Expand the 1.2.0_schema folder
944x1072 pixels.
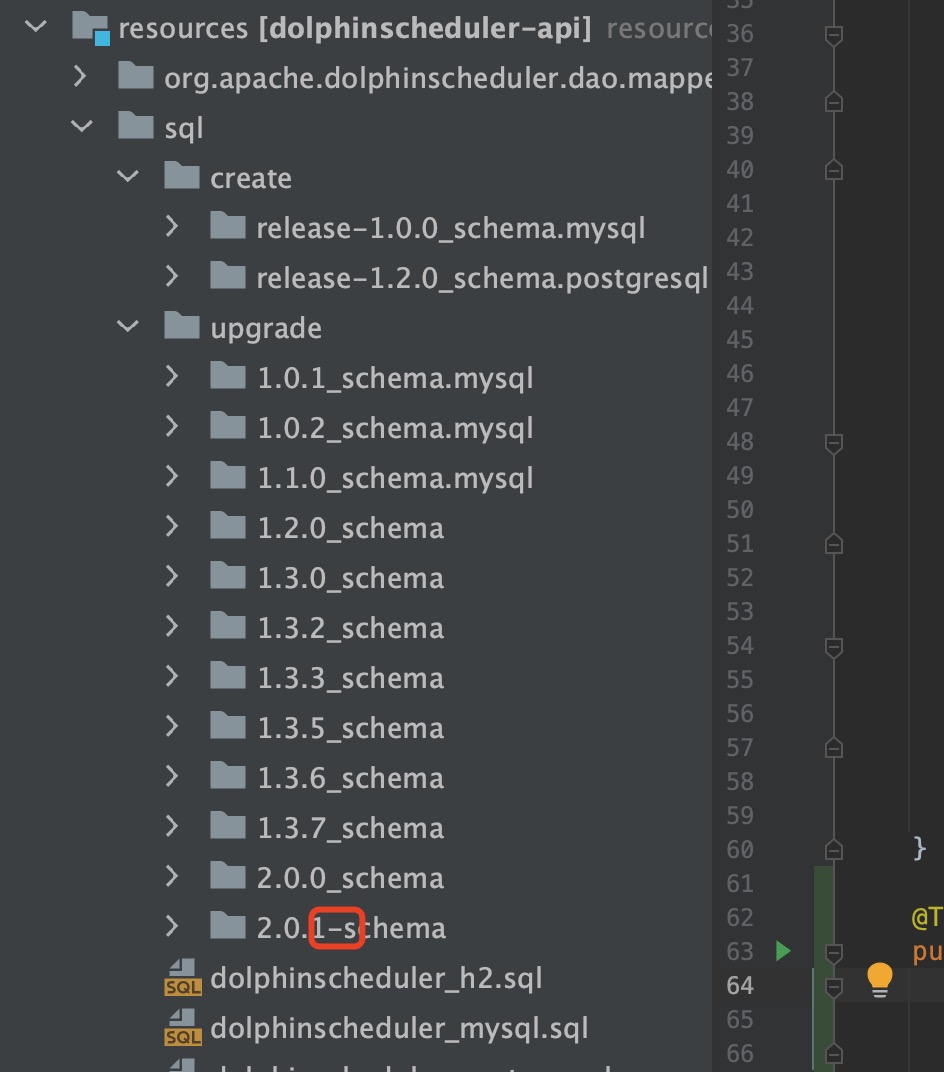(x=172, y=526)
